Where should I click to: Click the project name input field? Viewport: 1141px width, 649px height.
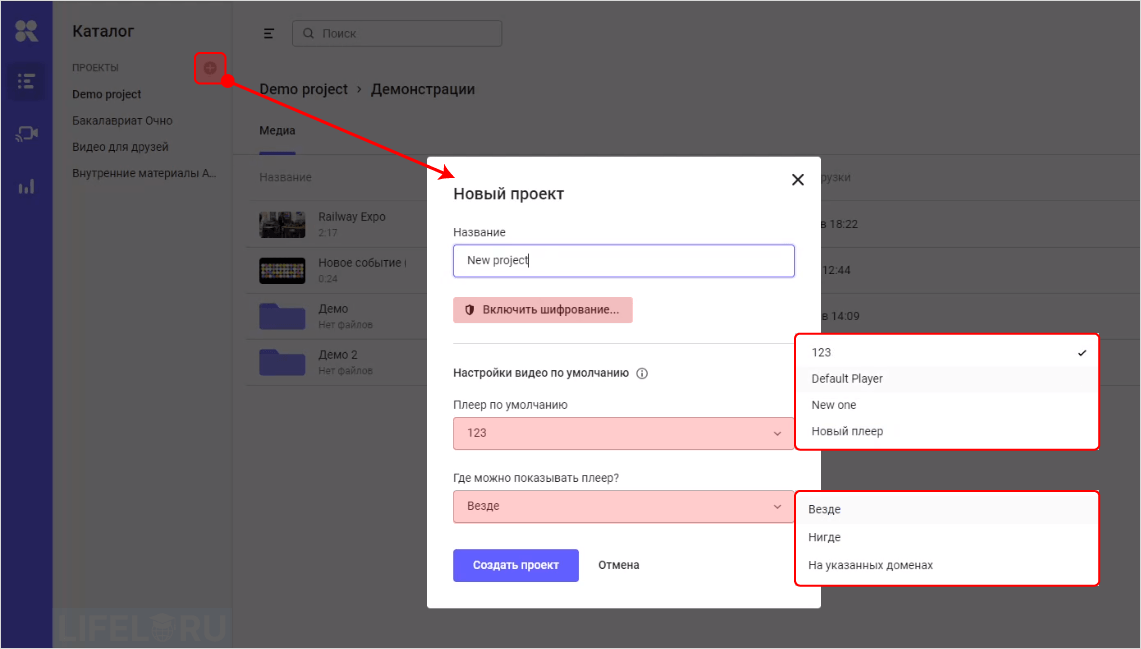(x=624, y=261)
